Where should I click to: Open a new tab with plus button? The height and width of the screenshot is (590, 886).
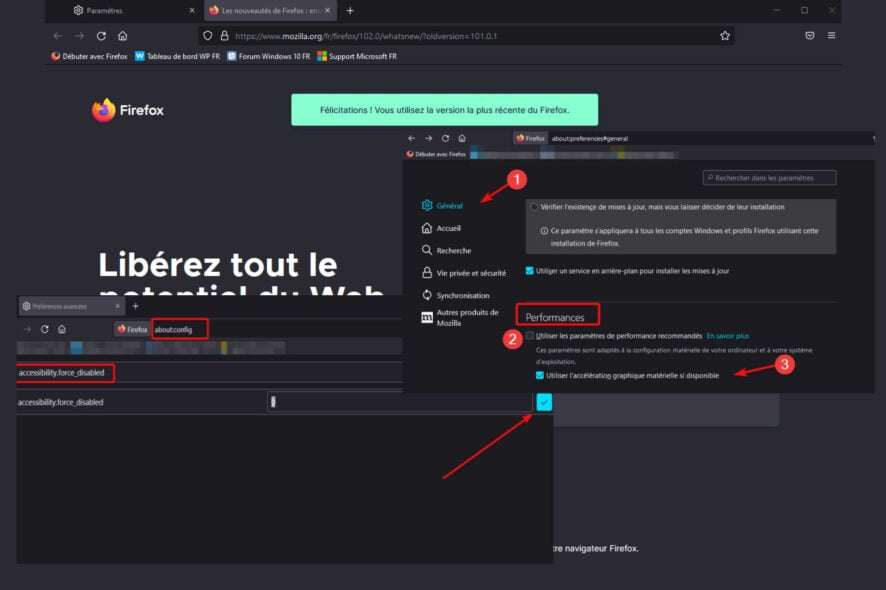point(350,10)
